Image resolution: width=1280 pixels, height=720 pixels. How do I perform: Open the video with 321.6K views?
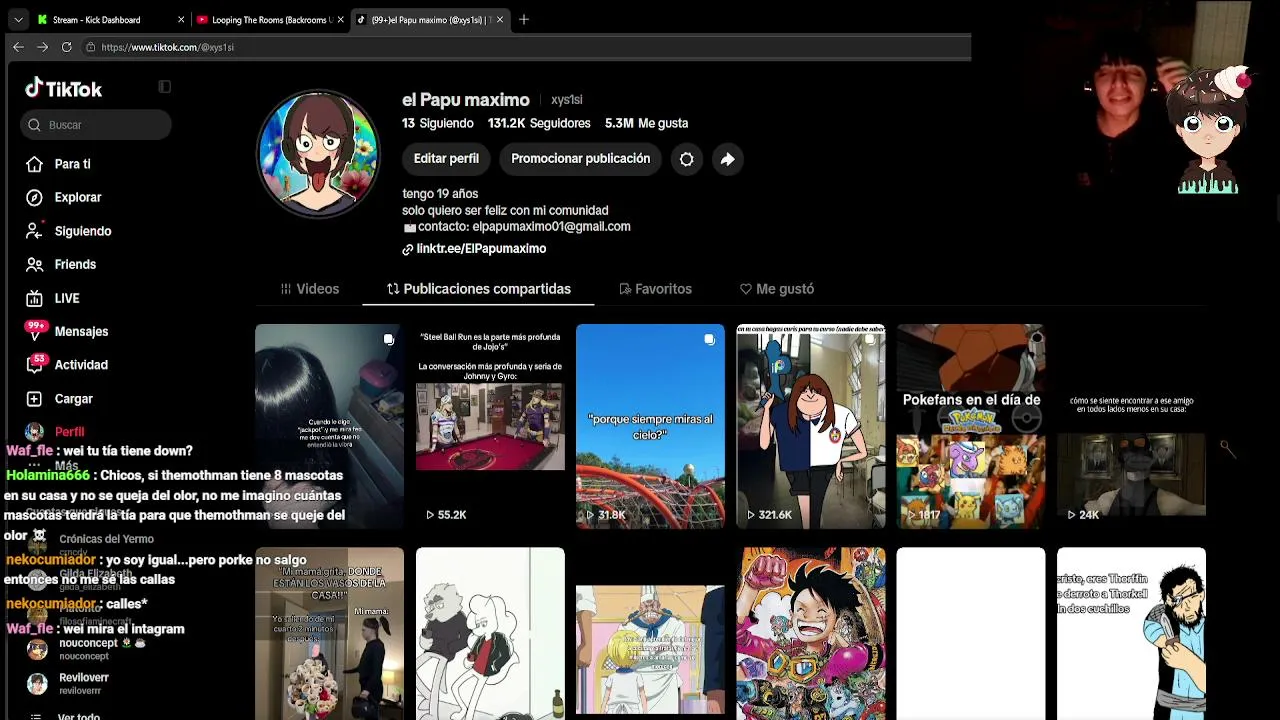tap(811, 426)
